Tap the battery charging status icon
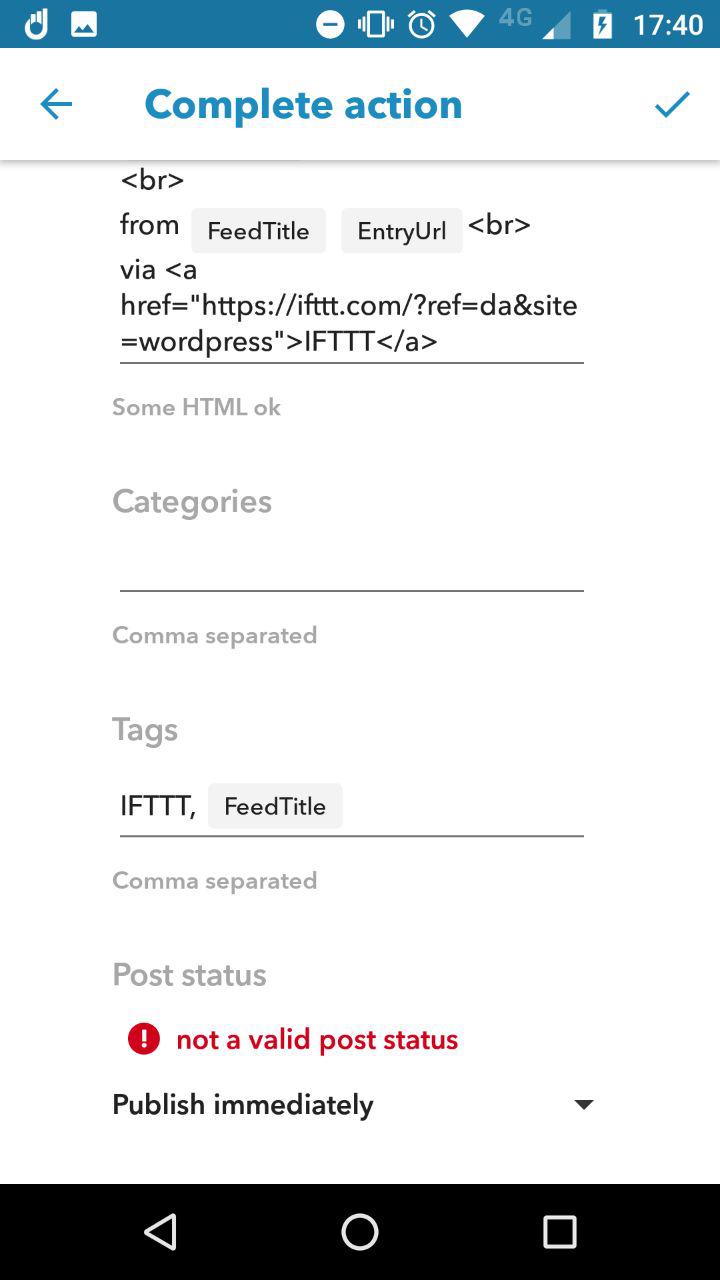Viewport: 720px width, 1280px height. (x=602, y=24)
